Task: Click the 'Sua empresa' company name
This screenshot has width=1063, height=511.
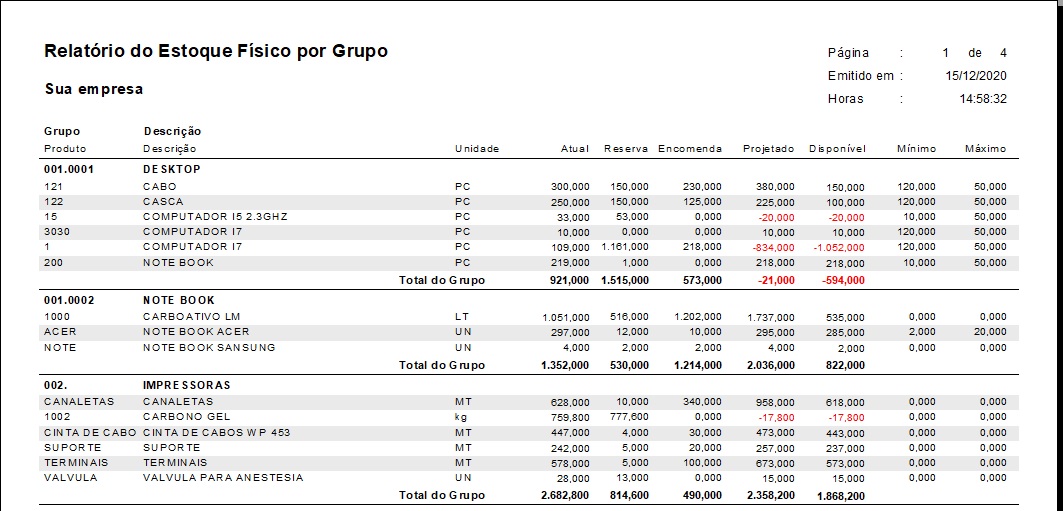Action: 94,89
